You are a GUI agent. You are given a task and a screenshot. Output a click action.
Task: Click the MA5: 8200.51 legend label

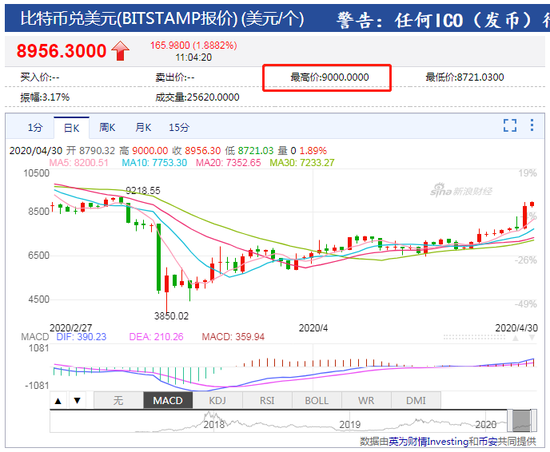[x=79, y=163]
